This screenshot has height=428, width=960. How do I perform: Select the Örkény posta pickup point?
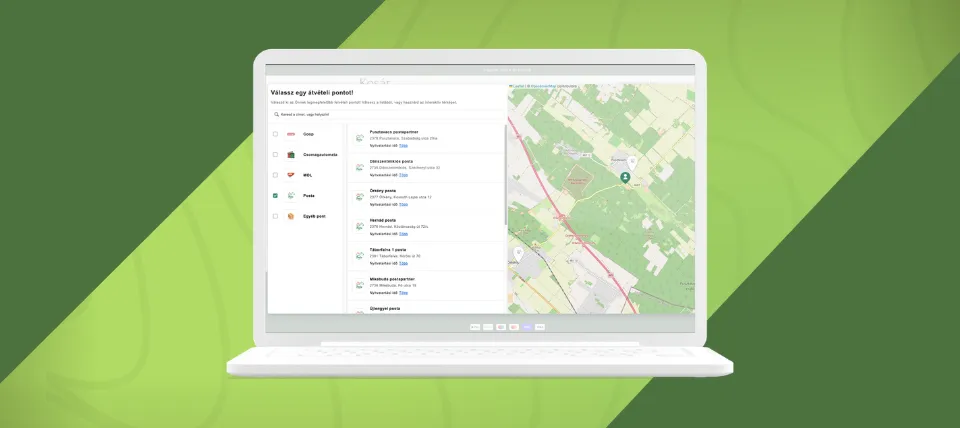click(x=426, y=198)
